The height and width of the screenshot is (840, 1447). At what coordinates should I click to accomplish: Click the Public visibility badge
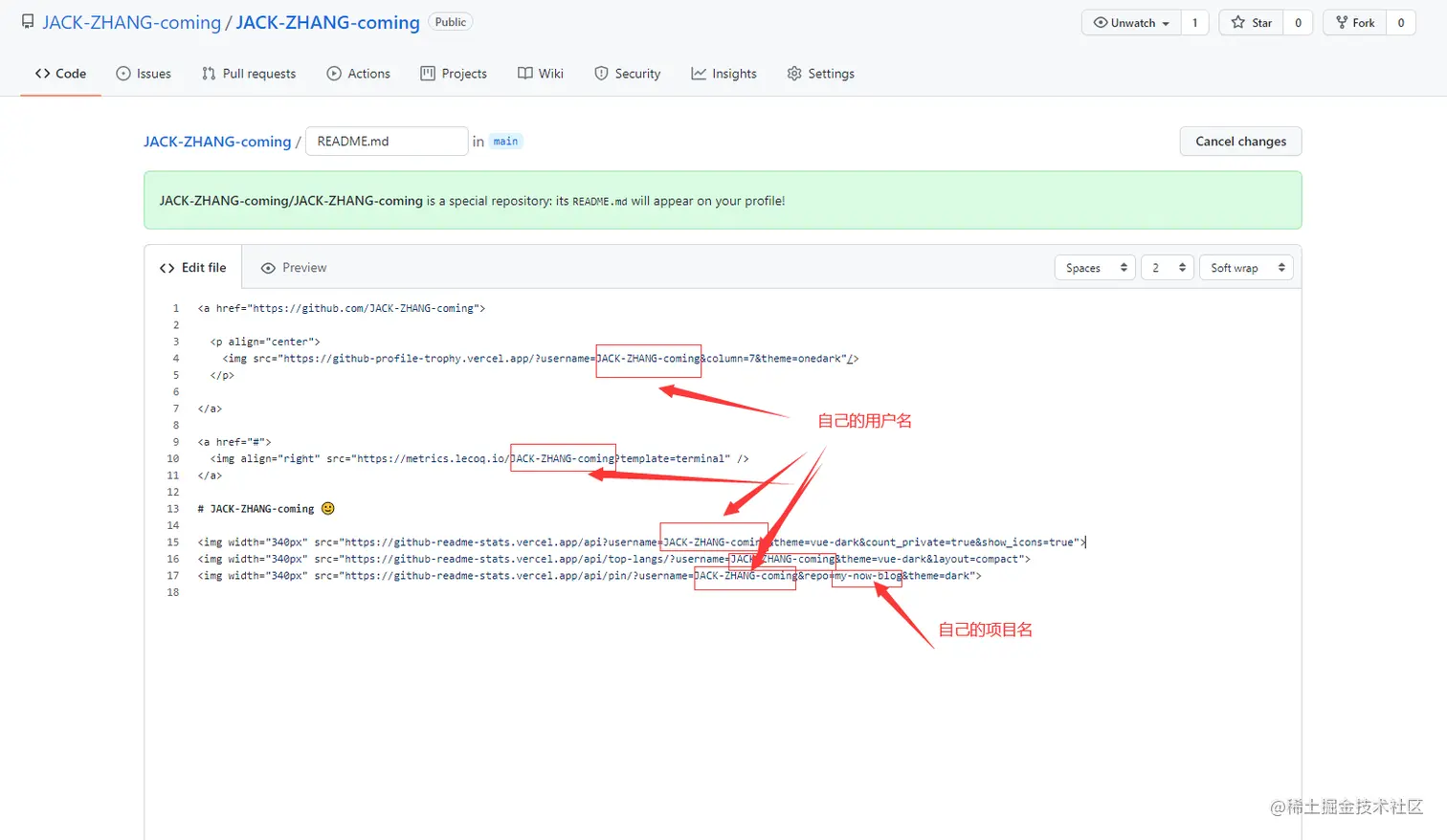[450, 22]
